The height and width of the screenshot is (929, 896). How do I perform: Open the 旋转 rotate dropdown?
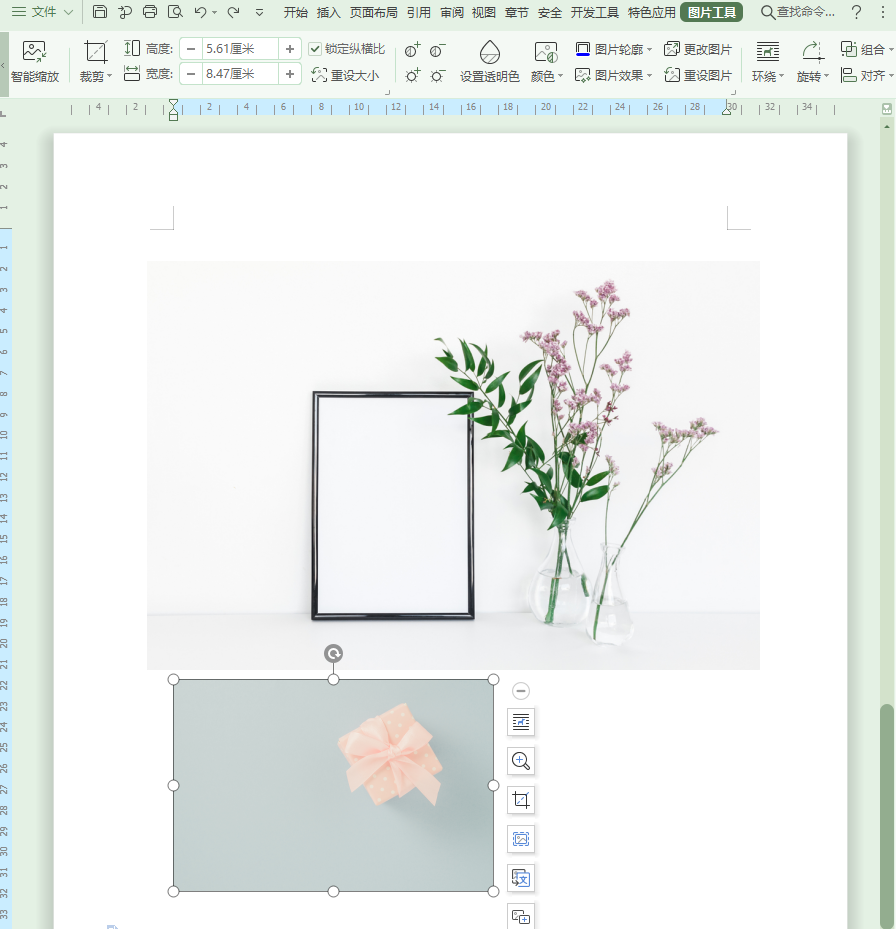coord(812,62)
